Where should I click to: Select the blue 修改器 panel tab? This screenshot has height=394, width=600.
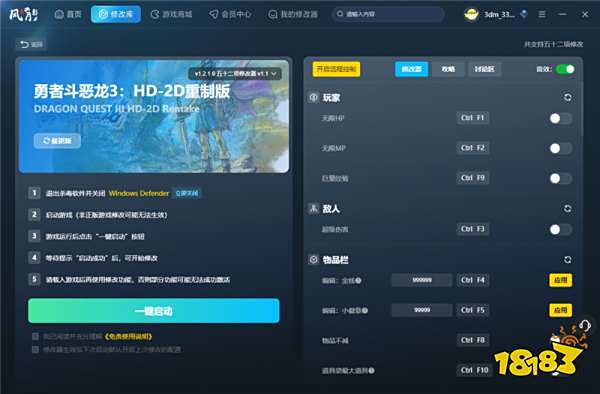[x=411, y=69]
